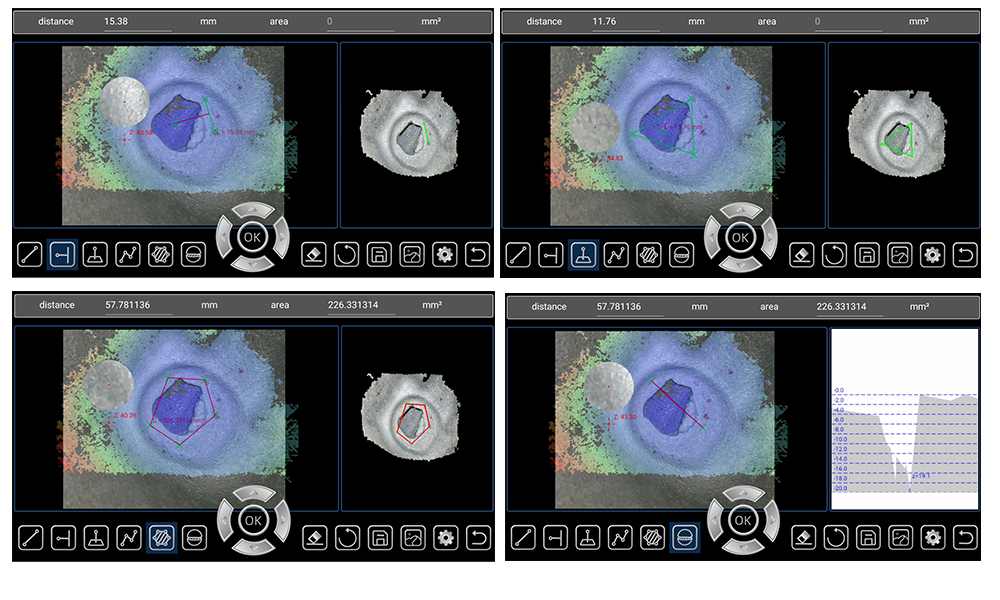Select polygon area tool in 11.76 mm panel
1000x600 pixels.
click(649, 255)
